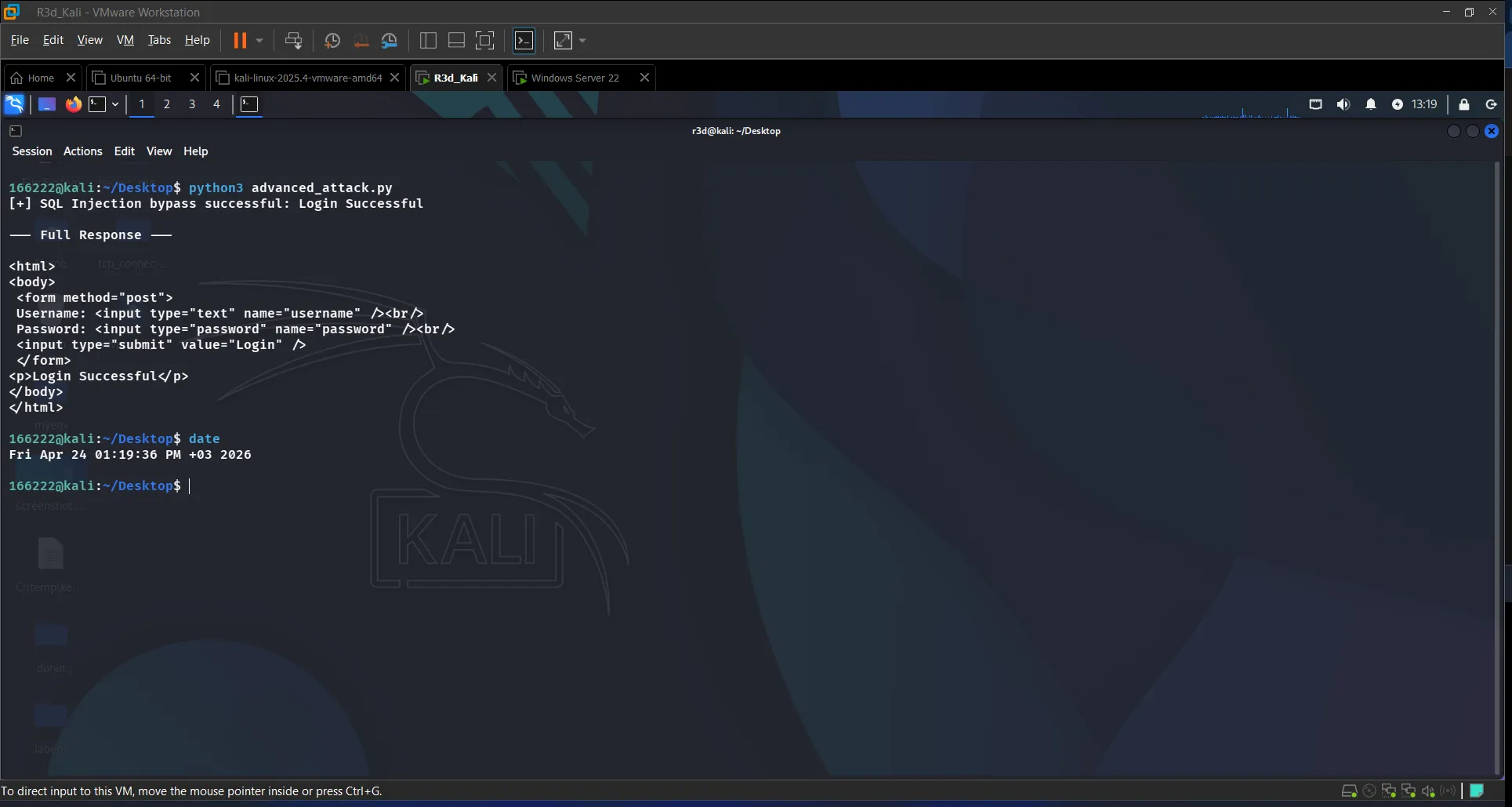Open the terminal Actions menu
This screenshot has height=807, width=1512.
pyautogui.click(x=83, y=151)
